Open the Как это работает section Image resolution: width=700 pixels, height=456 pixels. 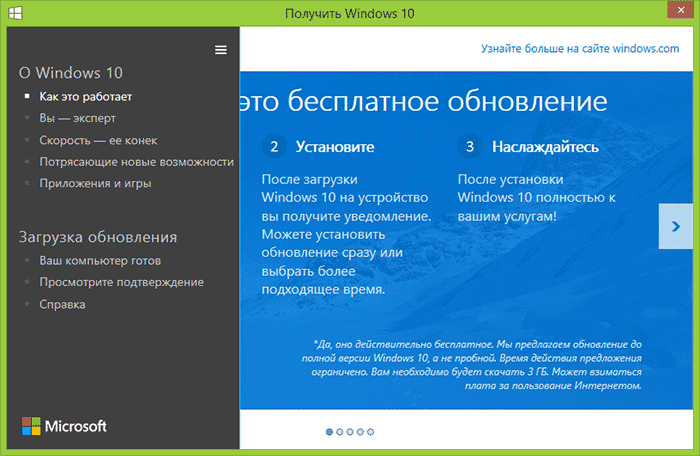85,97
